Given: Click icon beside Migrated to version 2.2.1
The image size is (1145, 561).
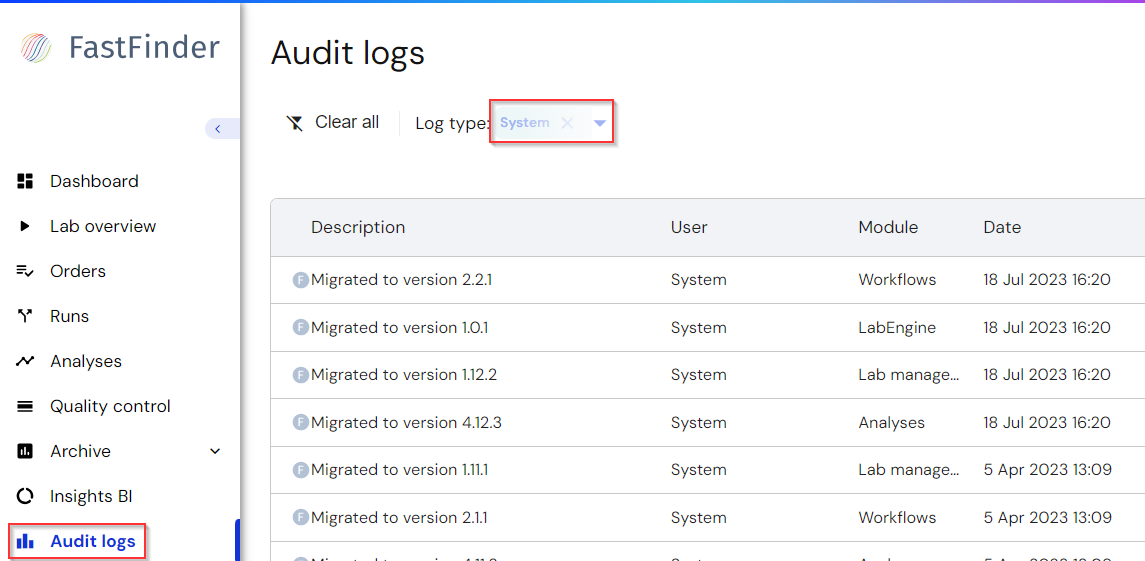Looking at the screenshot, I should (301, 280).
